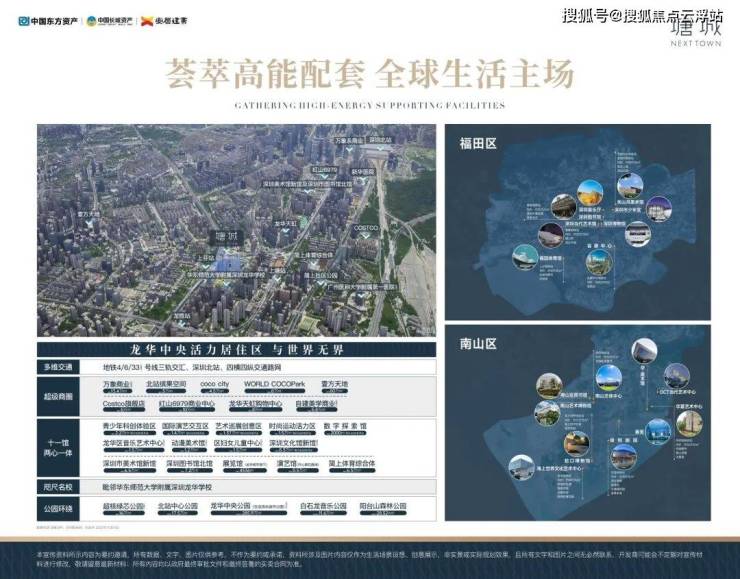Image resolution: width=740 pixels, height=579 pixels.
Task: Click the 蛇口博物馆 circular photo
Action: click(577, 445)
